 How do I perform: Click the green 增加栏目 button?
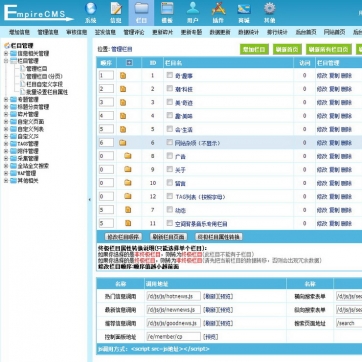tap(254, 49)
